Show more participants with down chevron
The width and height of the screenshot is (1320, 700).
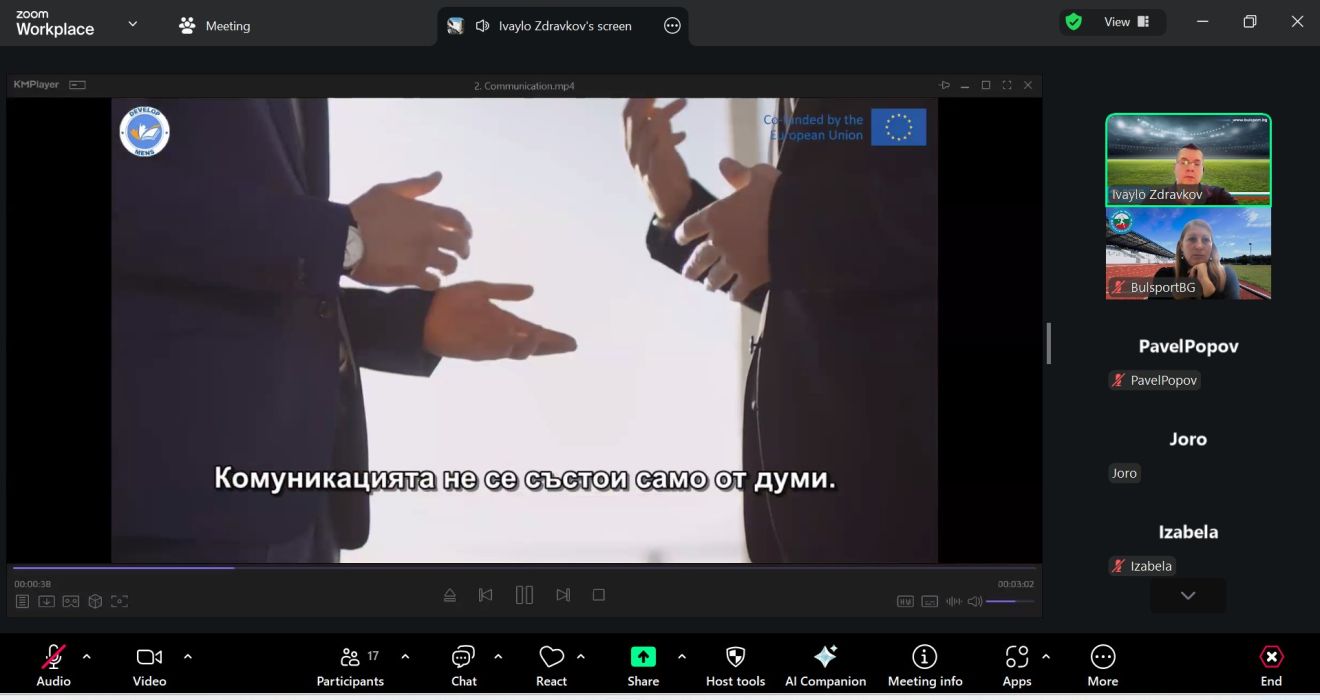(1187, 596)
